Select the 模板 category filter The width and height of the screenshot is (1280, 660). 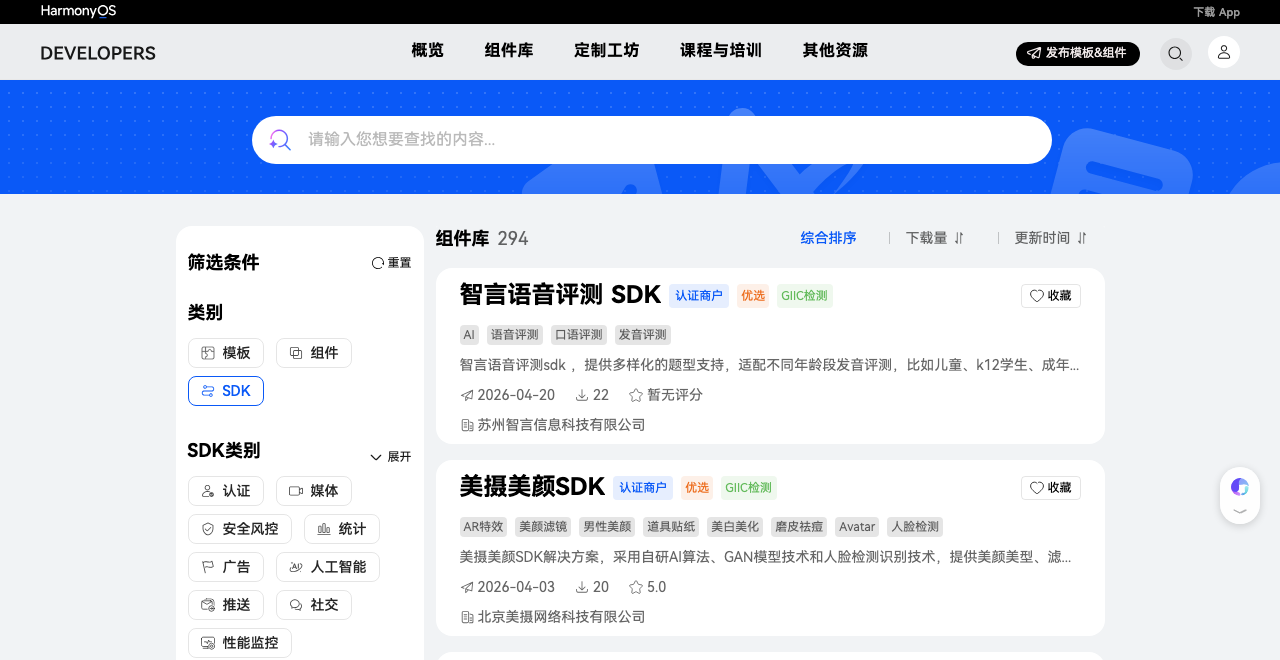(226, 353)
